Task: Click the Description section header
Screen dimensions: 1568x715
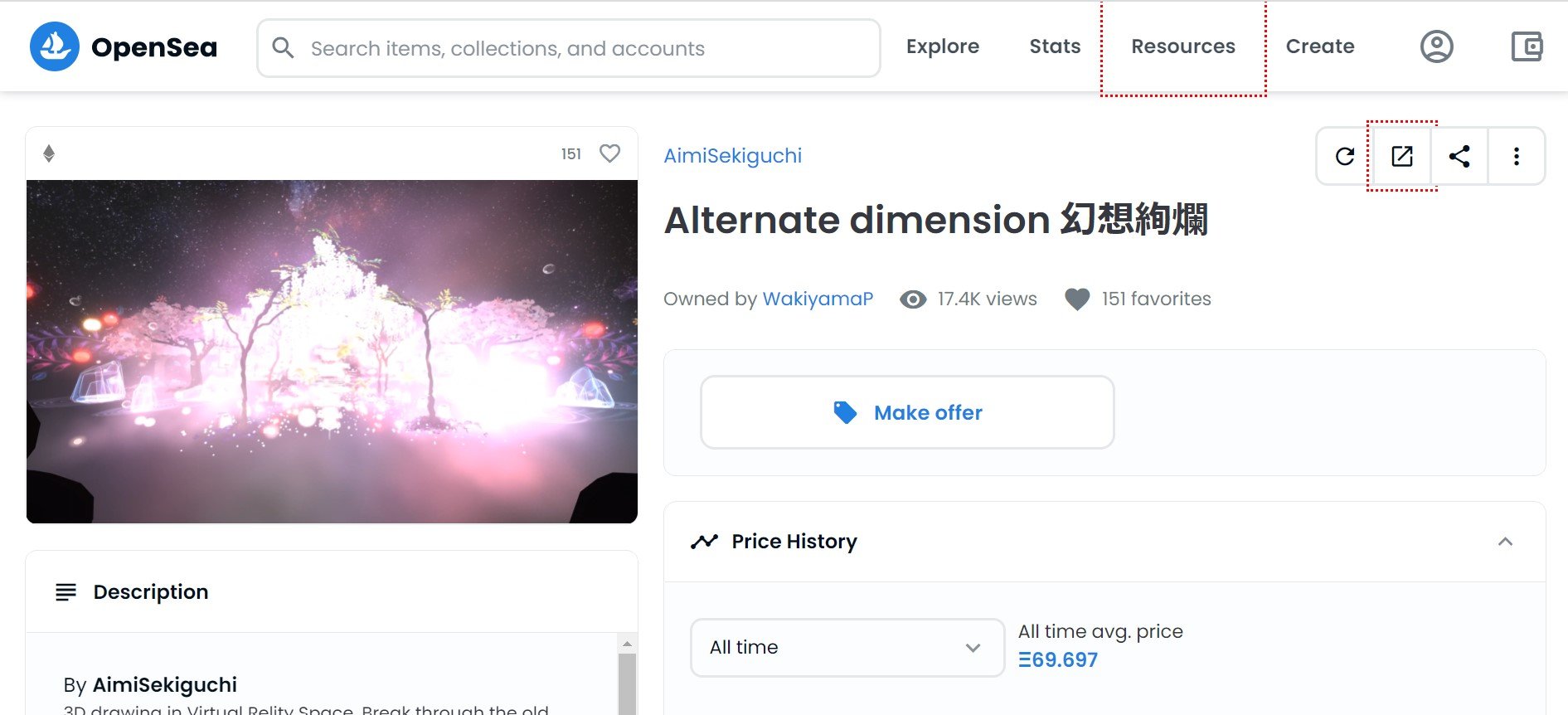Action: pyautogui.click(x=332, y=592)
